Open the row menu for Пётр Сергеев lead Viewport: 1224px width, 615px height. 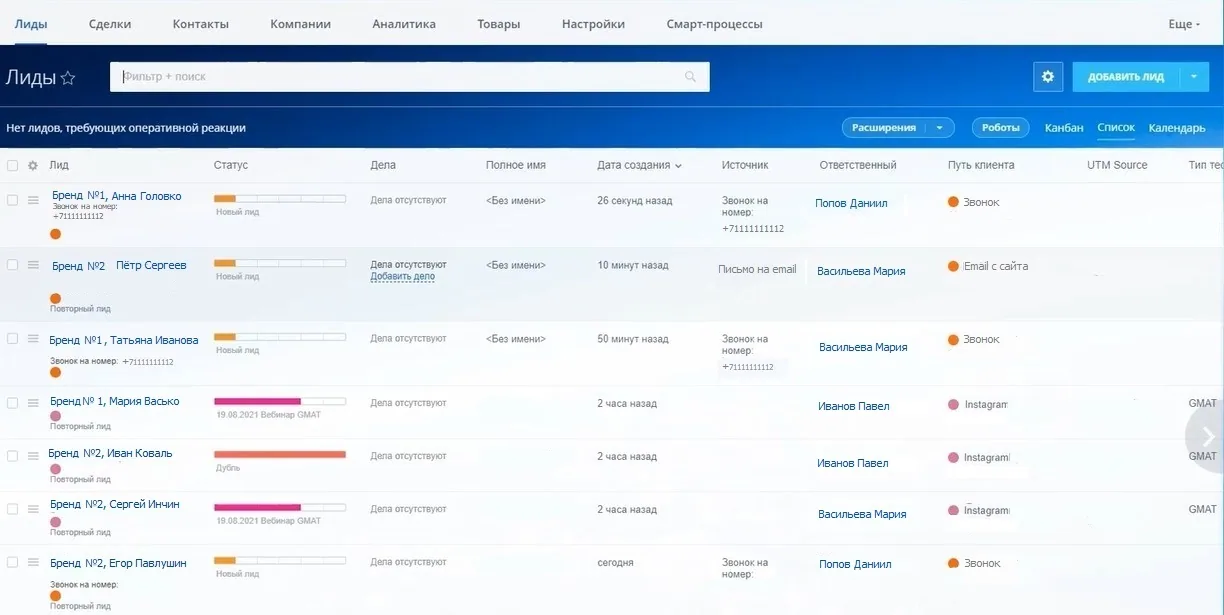point(33,265)
